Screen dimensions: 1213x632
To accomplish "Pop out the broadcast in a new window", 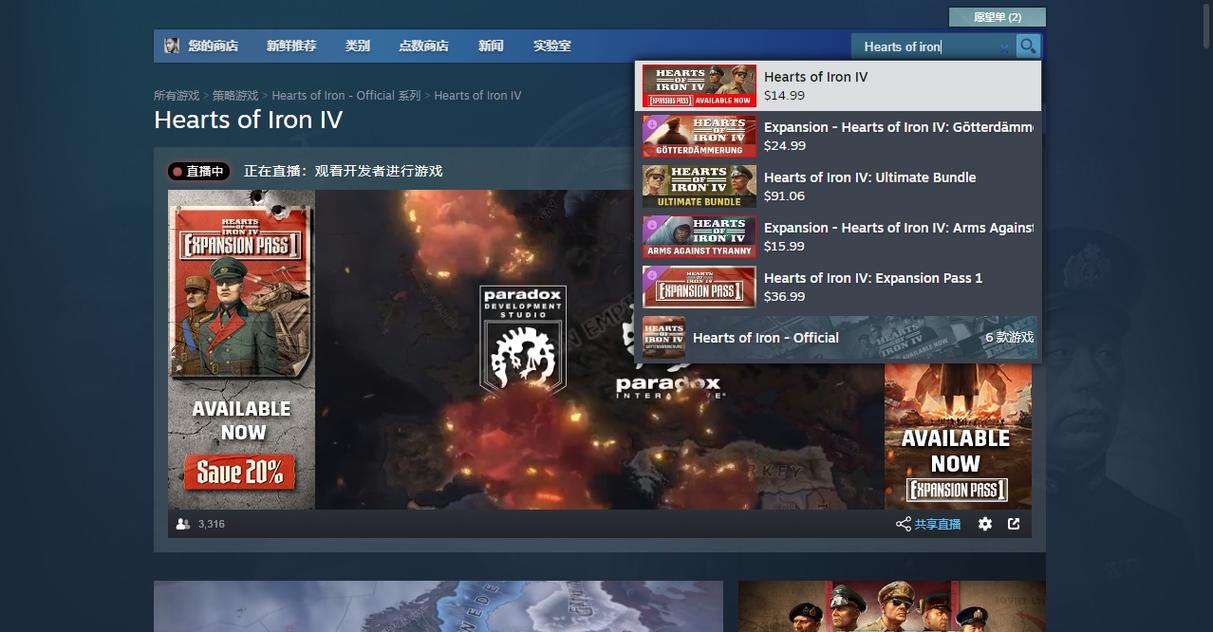I will tap(1014, 524).
